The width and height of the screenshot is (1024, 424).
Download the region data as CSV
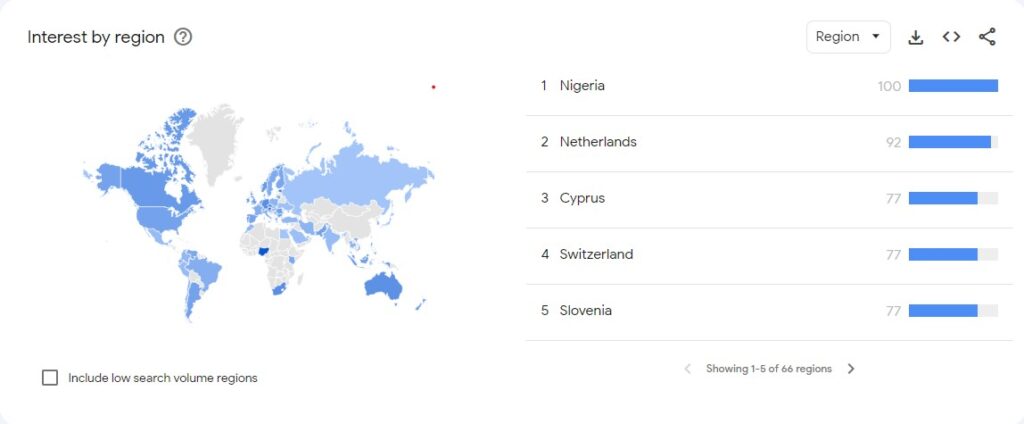[915, 37]
